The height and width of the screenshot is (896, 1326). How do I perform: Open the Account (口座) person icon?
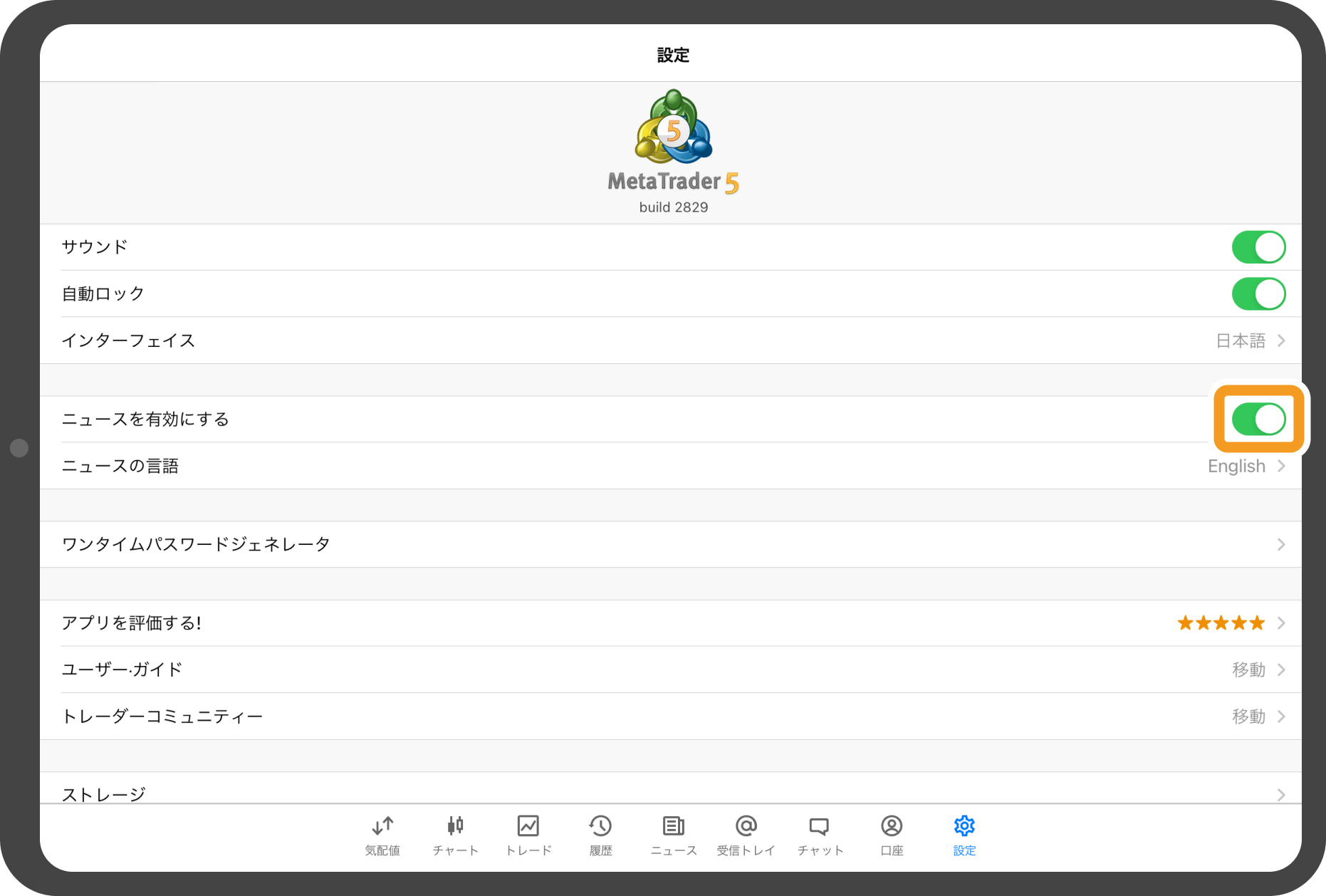pyautogui.click(x=892, y=826)
